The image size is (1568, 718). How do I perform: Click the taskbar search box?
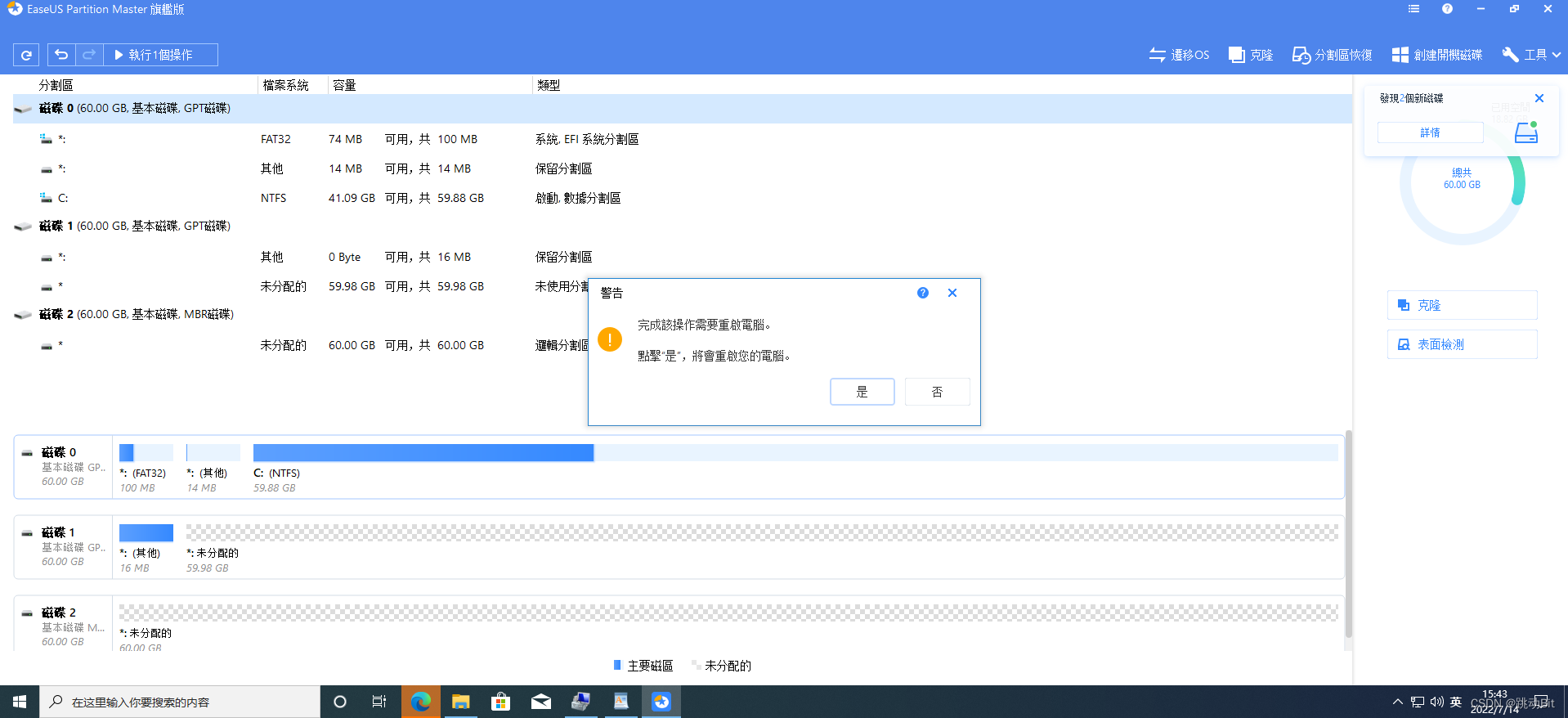click(180, 702)
